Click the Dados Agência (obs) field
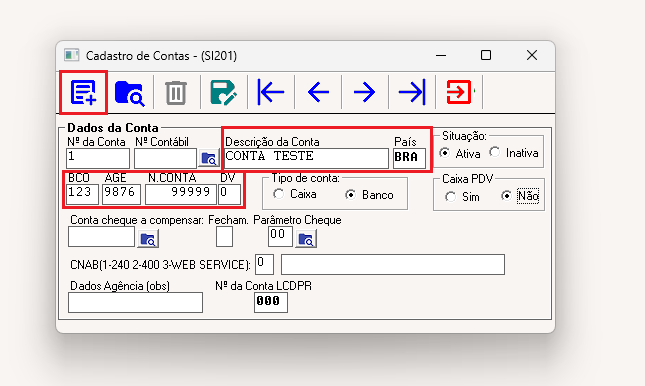The width and height of the screenshot is (645, 386). point(135,302)
